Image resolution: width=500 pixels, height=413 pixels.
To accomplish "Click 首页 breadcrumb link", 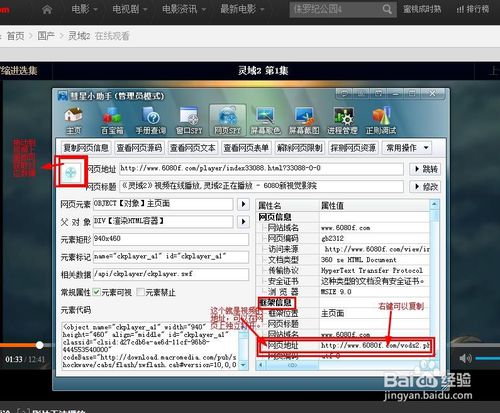I will tap(16, 36).
